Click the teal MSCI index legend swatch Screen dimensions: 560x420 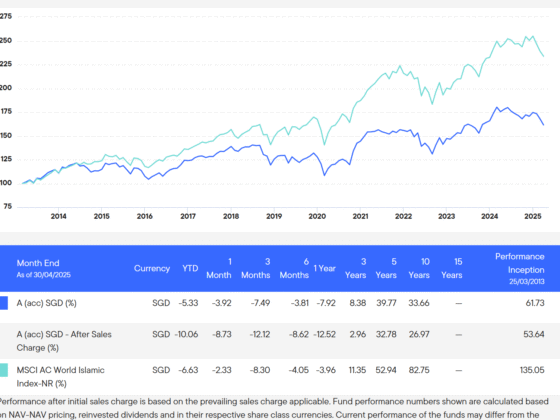click(x=4, y=370)
